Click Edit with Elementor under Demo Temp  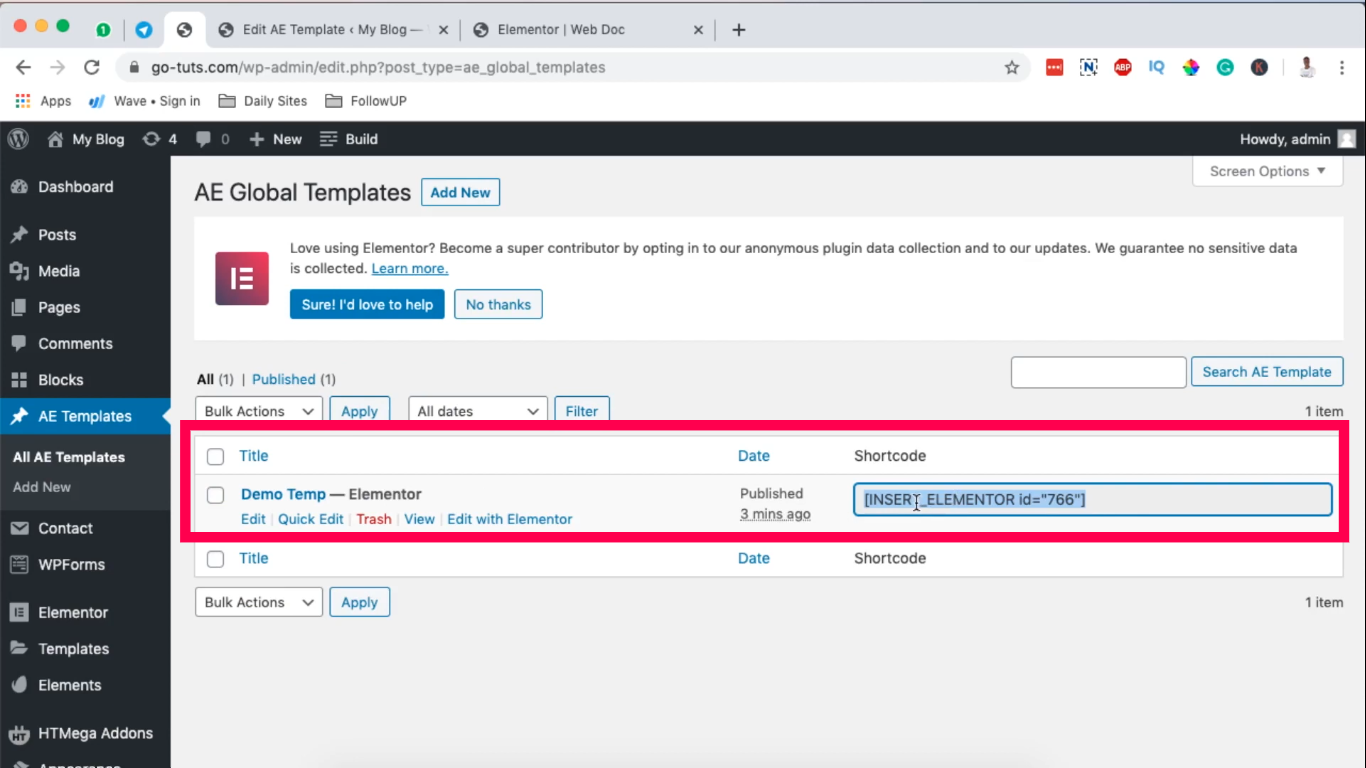coord(510,519)
